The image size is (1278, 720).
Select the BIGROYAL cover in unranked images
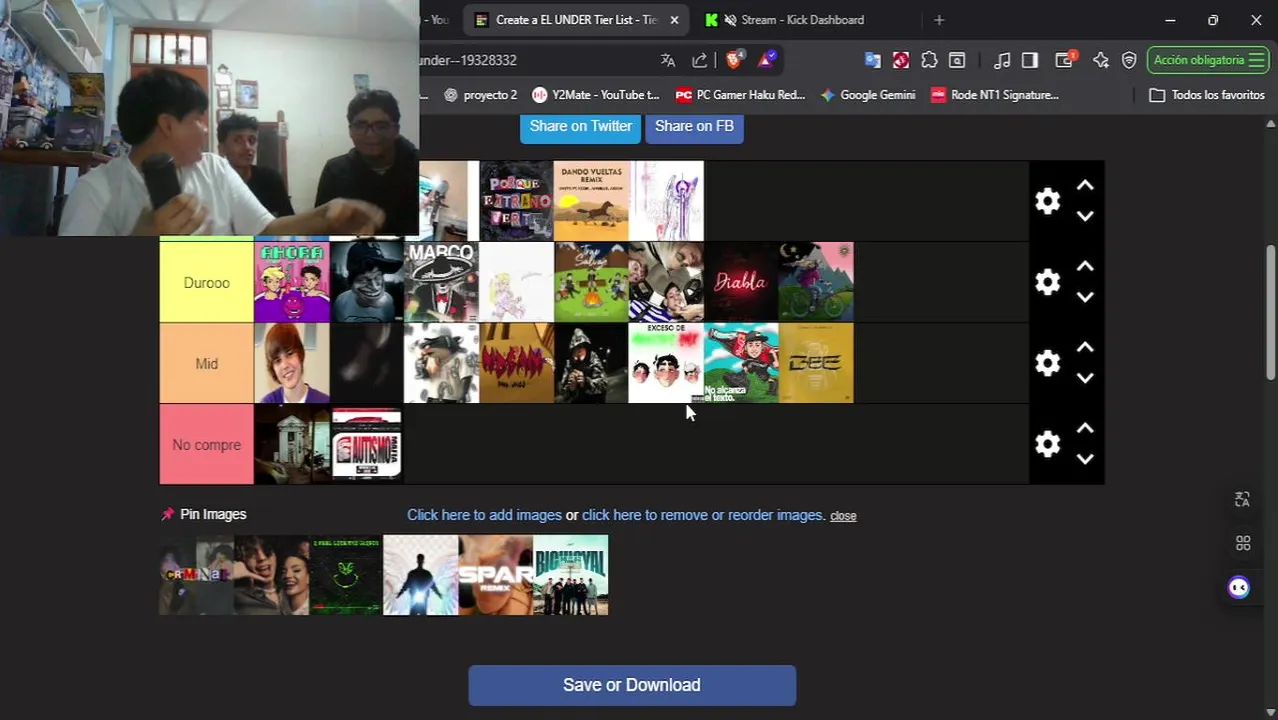pyautogui.click(x=571, y=575)
